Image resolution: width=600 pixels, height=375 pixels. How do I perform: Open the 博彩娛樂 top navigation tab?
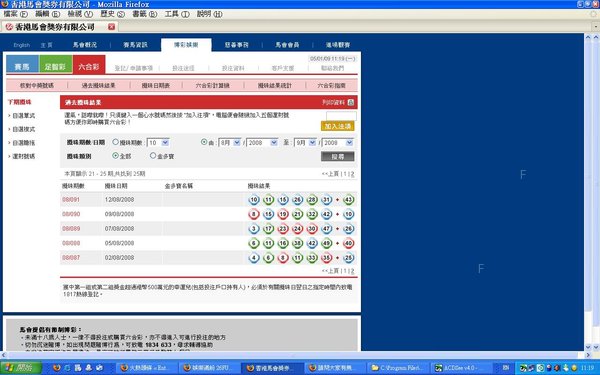click(x=186, y=45)
